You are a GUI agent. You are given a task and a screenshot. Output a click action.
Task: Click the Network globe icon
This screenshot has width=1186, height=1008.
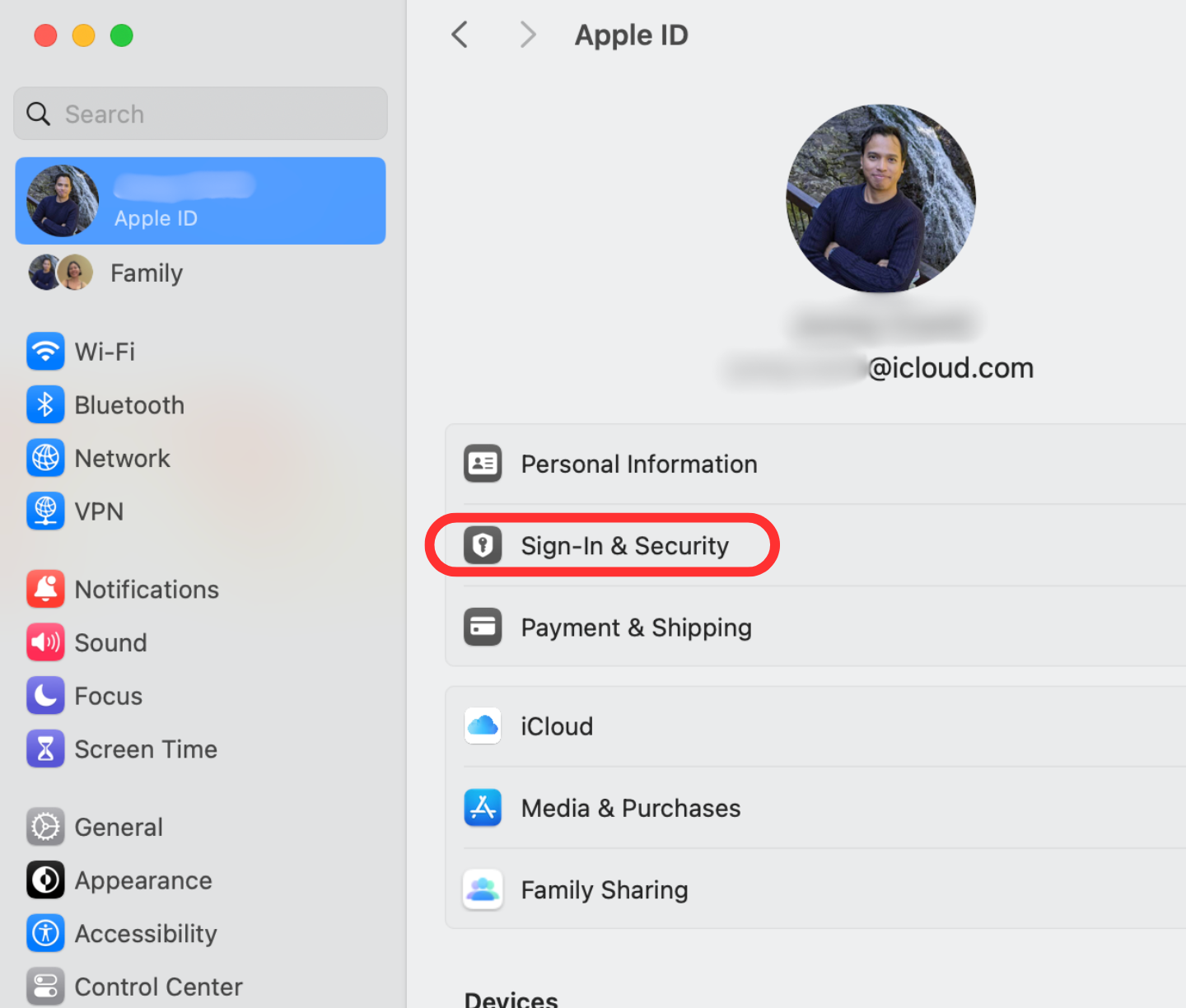pos(45,458)
